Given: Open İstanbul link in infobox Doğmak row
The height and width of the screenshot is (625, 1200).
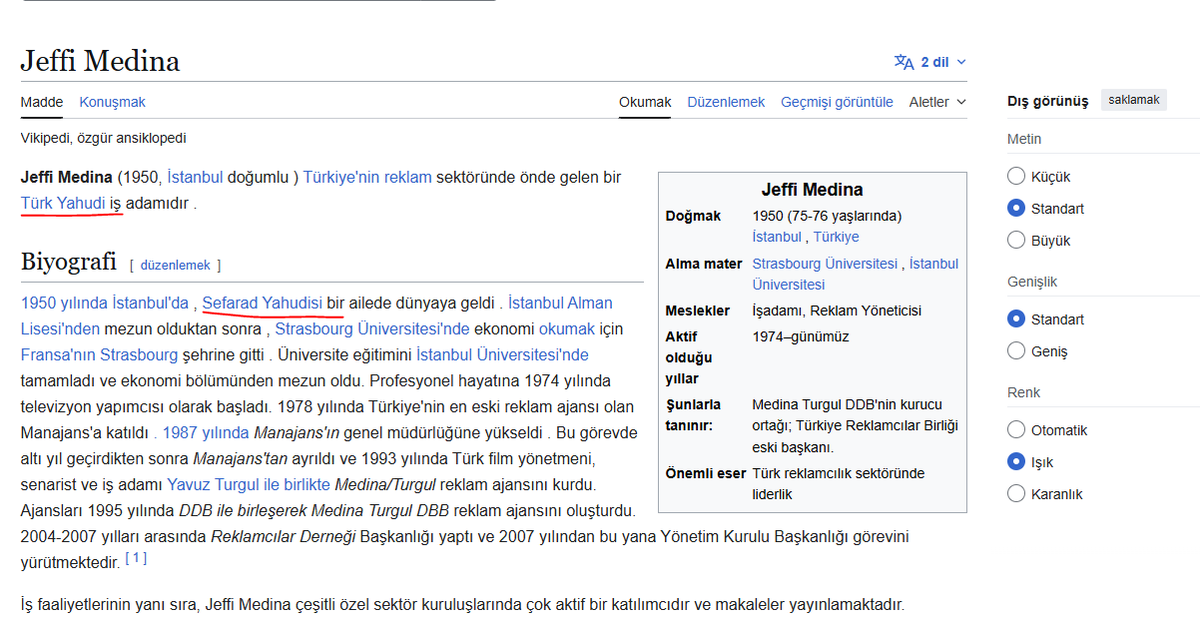Looking at the screenshot, I should [777, 237].
